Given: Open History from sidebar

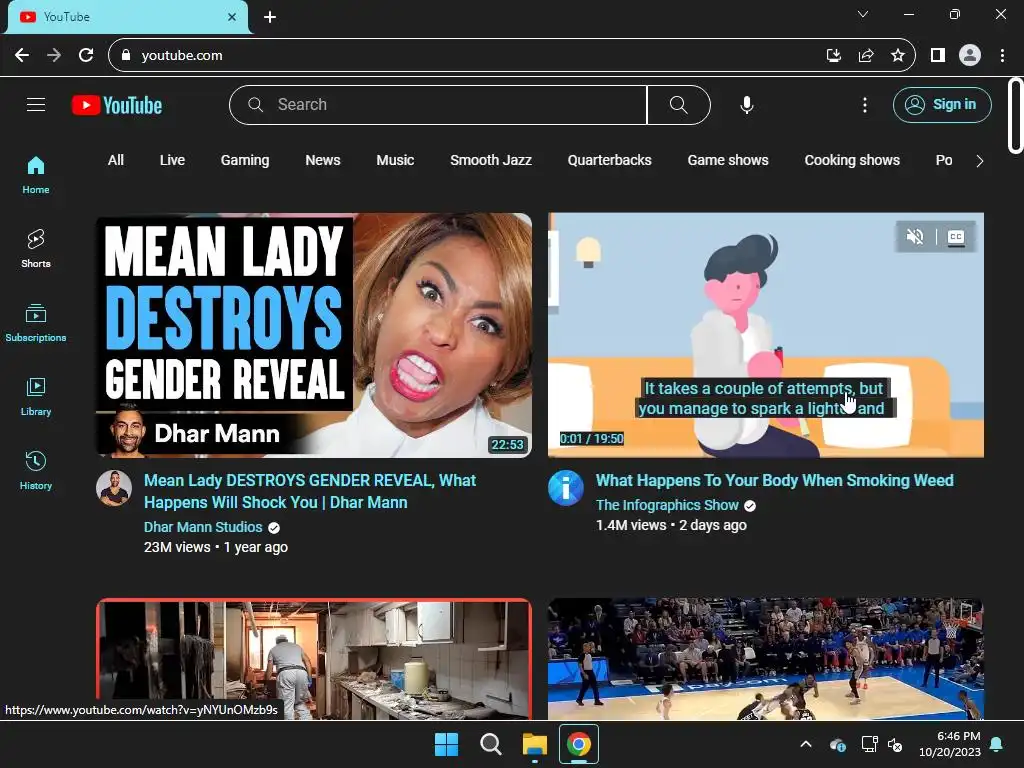Looking at the screenshot, I should coord(36,470).
